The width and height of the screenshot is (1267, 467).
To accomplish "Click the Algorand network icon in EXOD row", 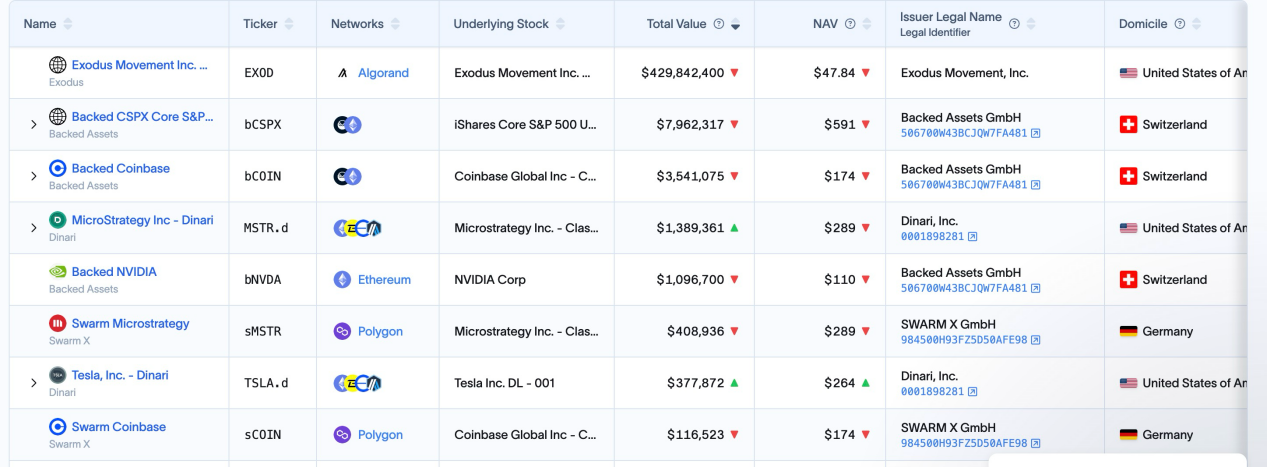I will pos(342,73).
